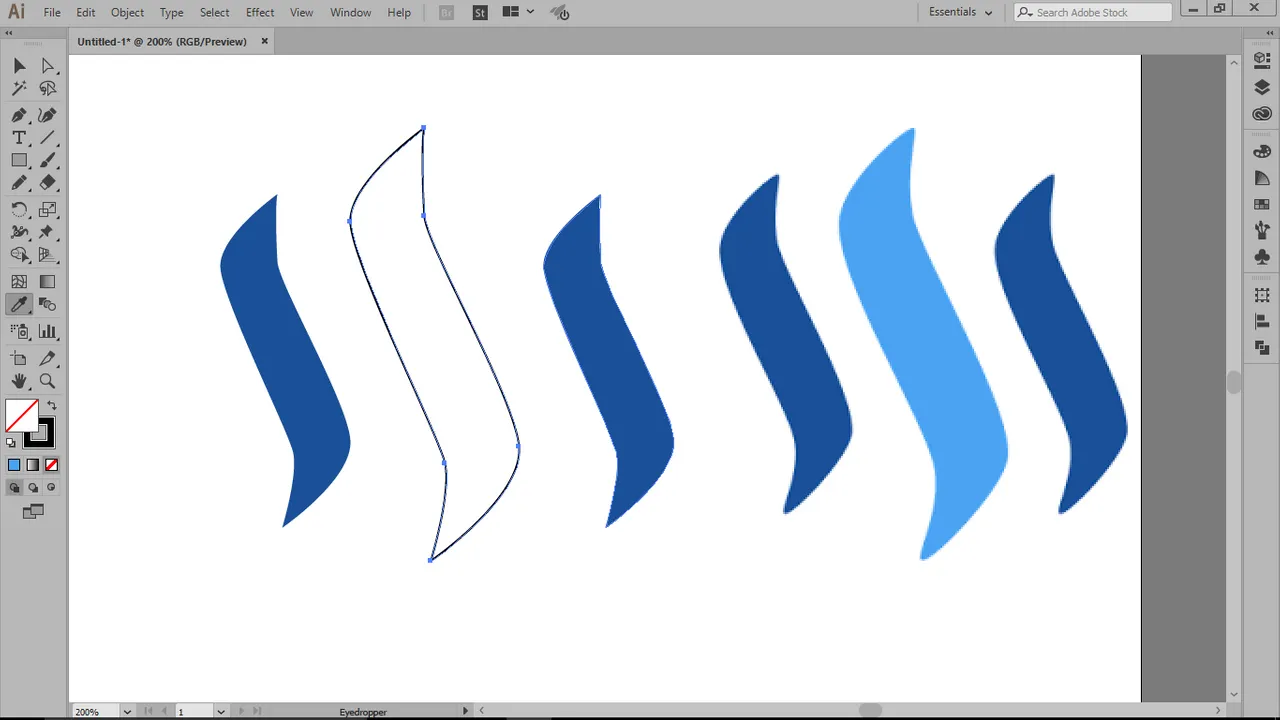Select the Rotate tool
This screenshot has height=720, width=1280.
19,210
